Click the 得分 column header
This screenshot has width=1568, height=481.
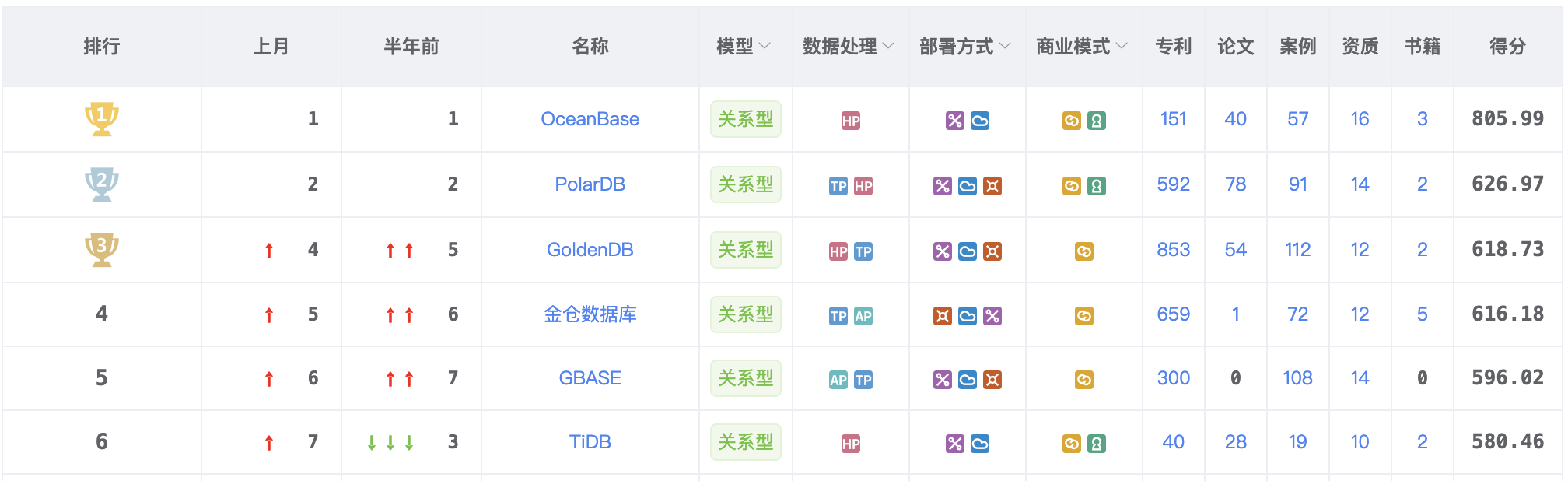[x=1507, y=47]
